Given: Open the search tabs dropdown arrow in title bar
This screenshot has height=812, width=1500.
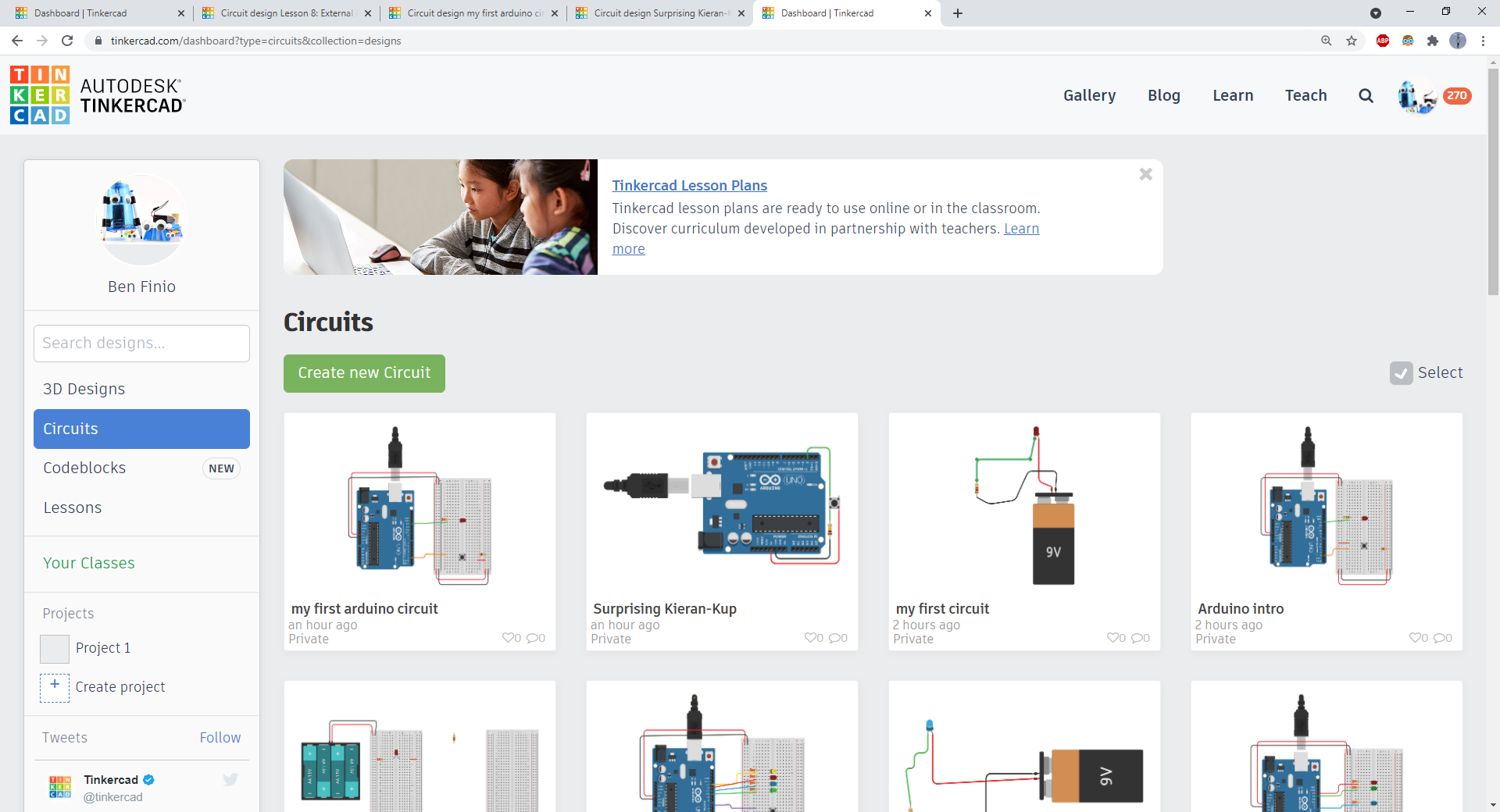Looking at the screenshot, I should click(x=1377, y=13).
